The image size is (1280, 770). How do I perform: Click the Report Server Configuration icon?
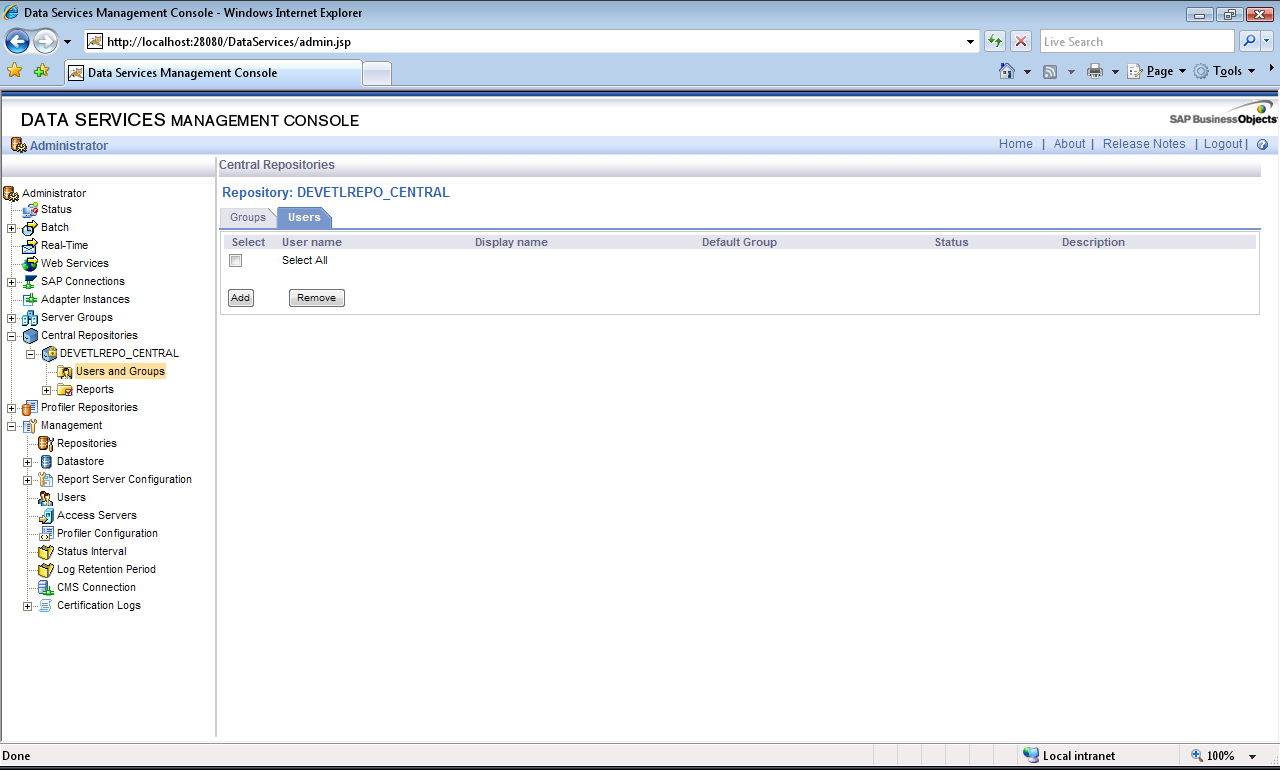46,480
